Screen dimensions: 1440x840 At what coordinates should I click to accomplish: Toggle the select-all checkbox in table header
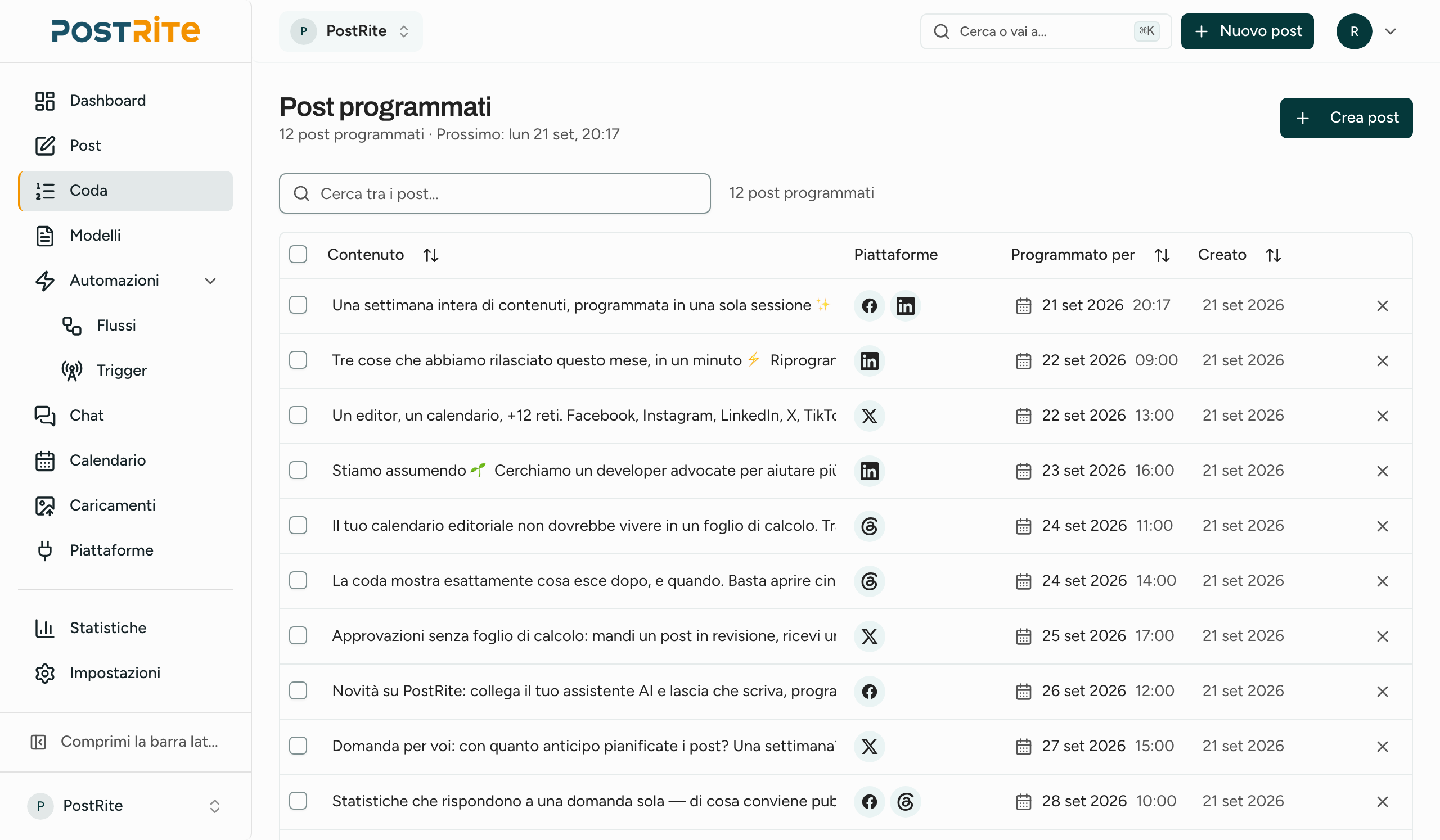click(298, 254)
